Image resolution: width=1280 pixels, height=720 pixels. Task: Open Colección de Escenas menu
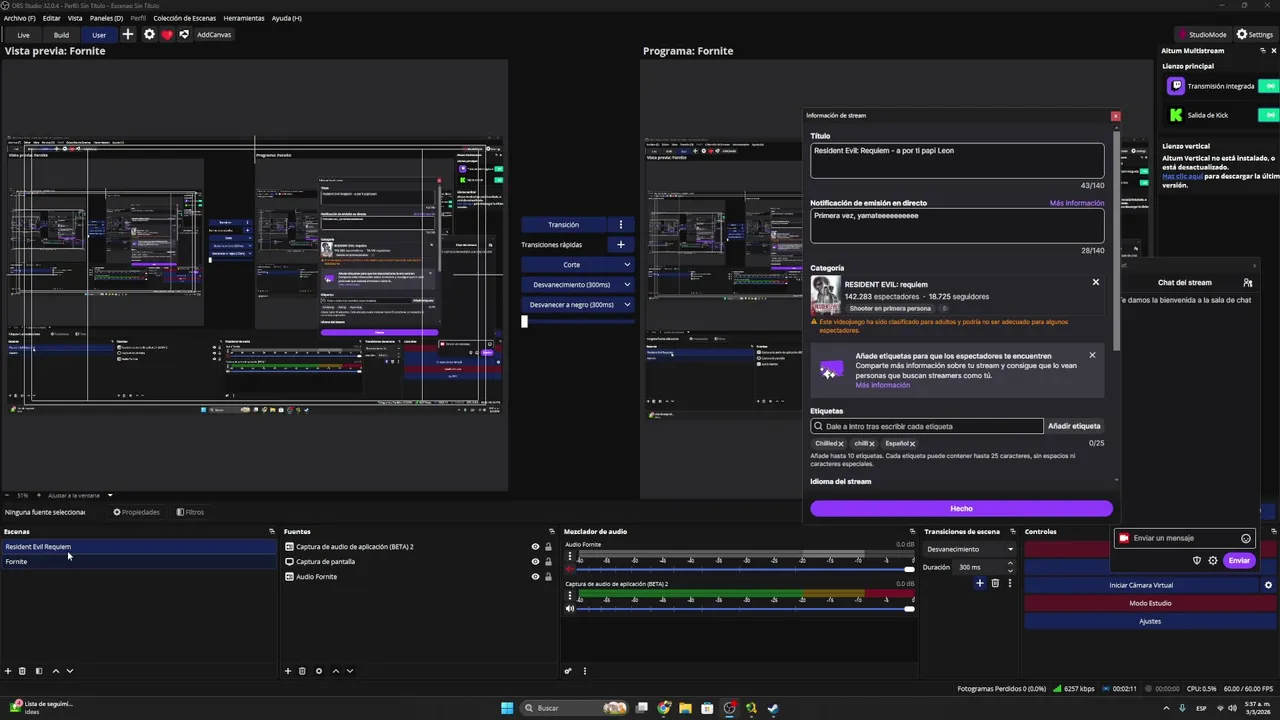[x=184, y=18]
